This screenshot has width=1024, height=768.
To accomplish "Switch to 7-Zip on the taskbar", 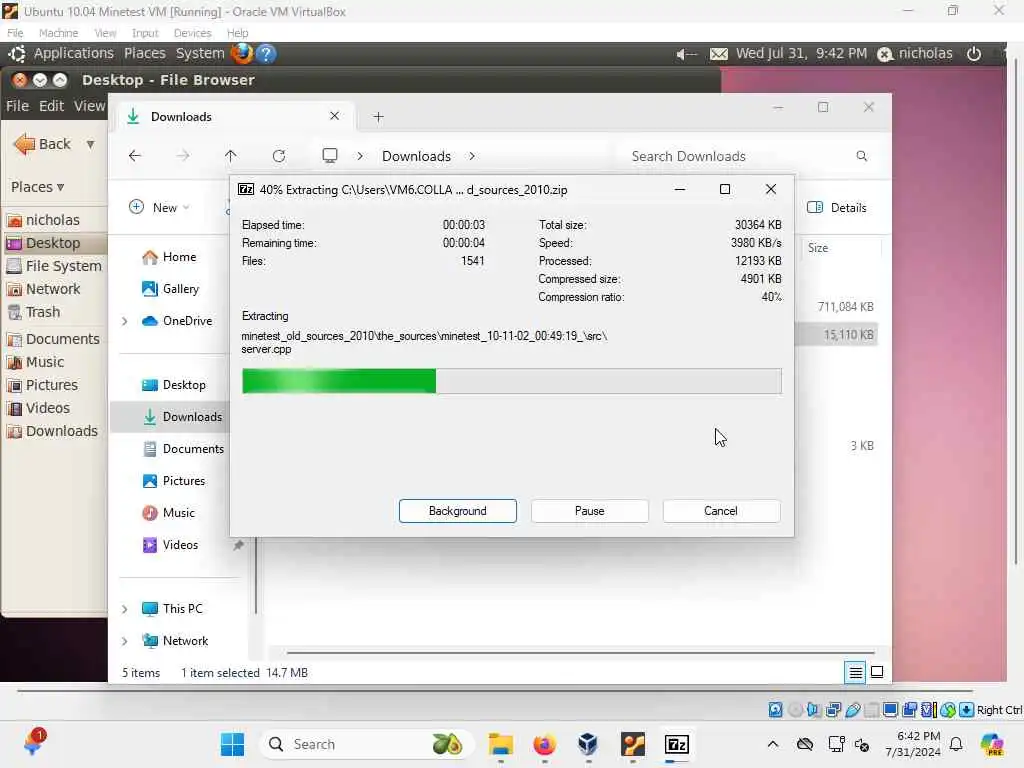I will click(x=677, y=744).
